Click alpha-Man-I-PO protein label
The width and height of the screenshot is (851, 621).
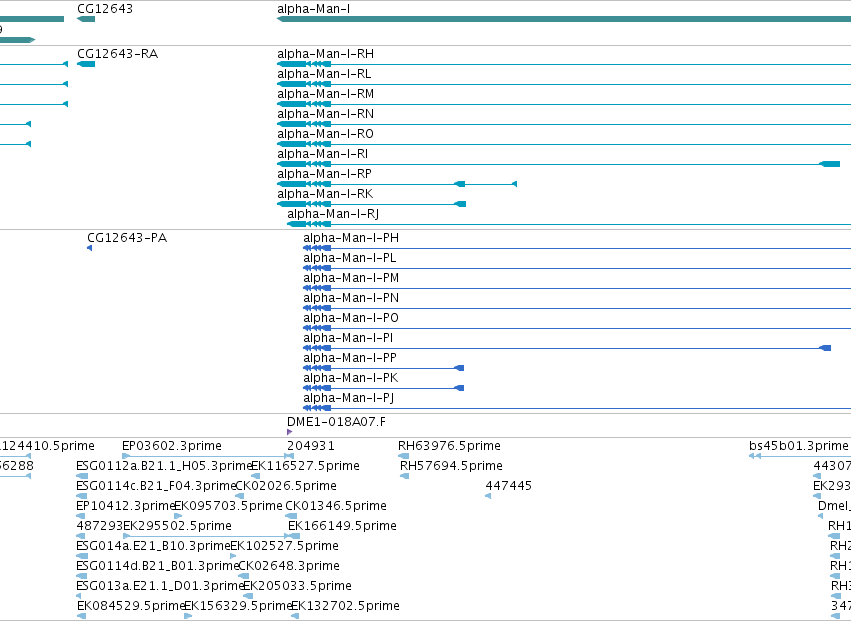tap(351, 318)
